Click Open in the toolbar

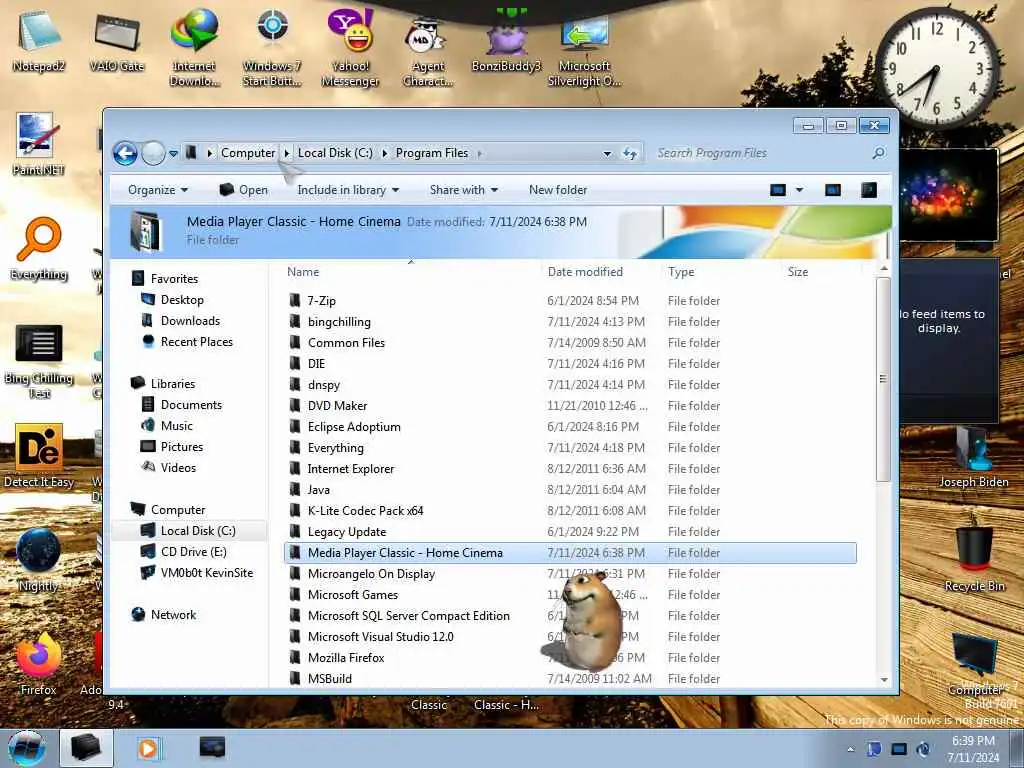(x=244, y=190)
